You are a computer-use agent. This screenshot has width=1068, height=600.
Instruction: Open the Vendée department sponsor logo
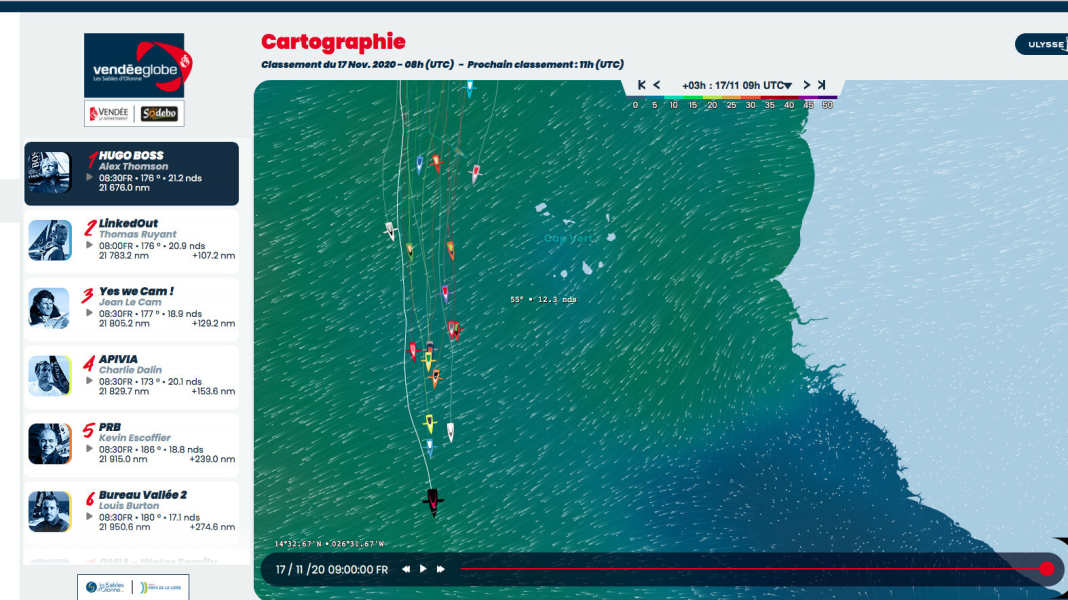pyautogui.click(x=109, y=114)
